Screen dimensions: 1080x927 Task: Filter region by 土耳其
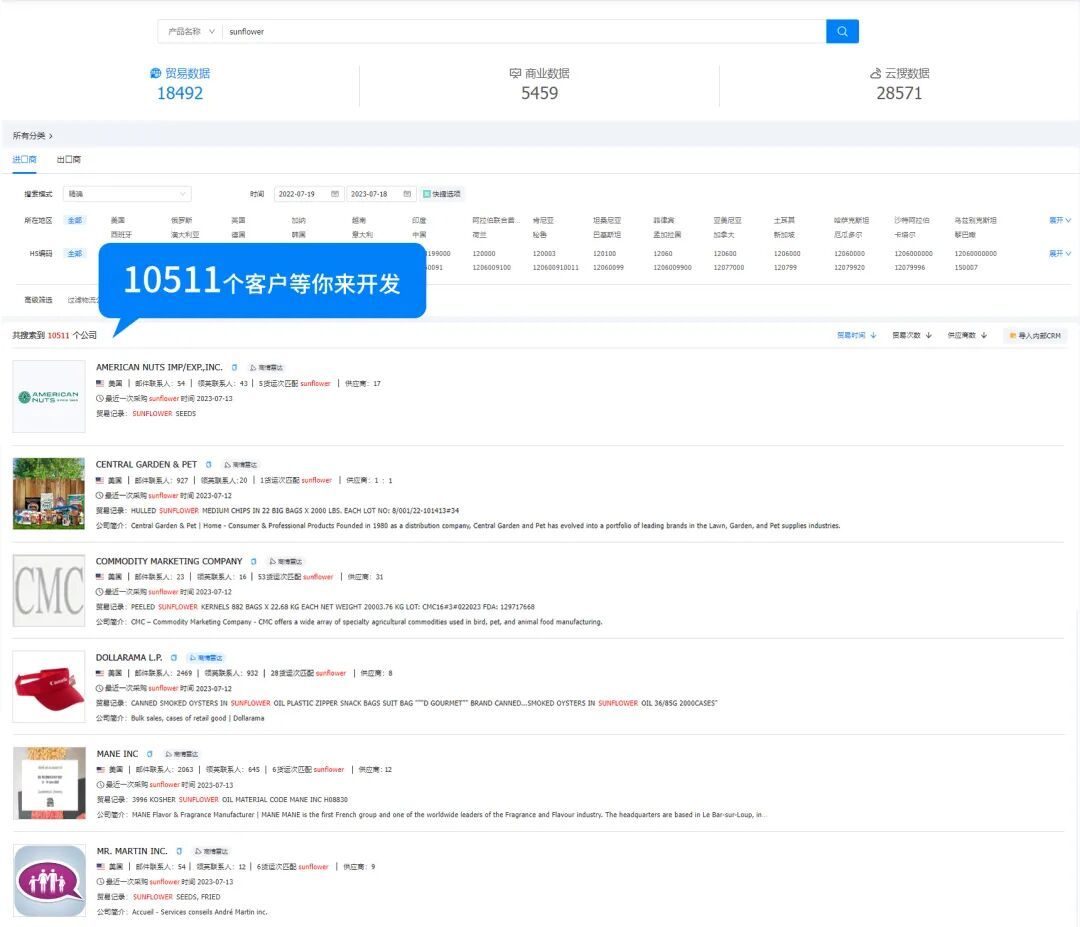coord(784,220)
